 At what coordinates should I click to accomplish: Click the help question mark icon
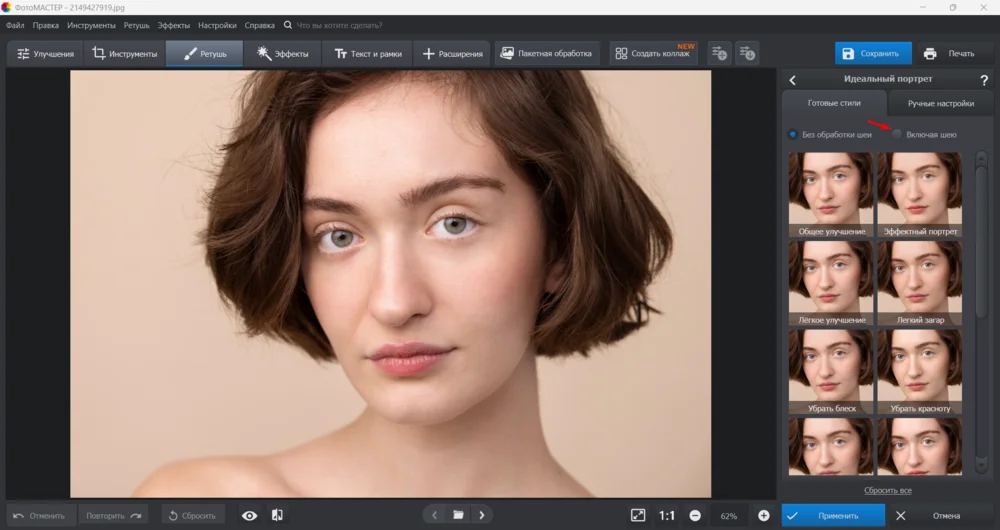tap(984, 80)
